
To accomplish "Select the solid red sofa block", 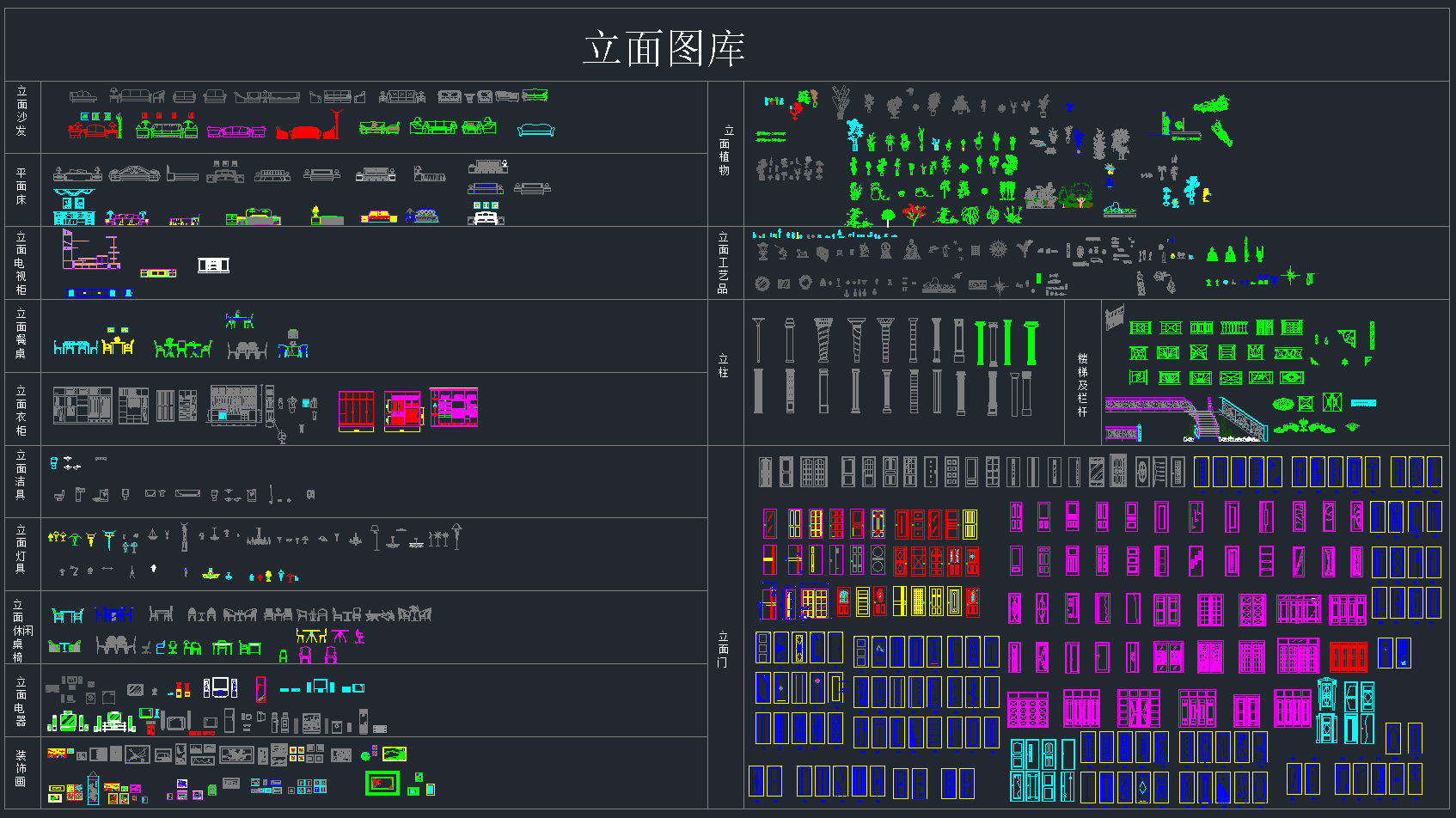I will (306, 131).
